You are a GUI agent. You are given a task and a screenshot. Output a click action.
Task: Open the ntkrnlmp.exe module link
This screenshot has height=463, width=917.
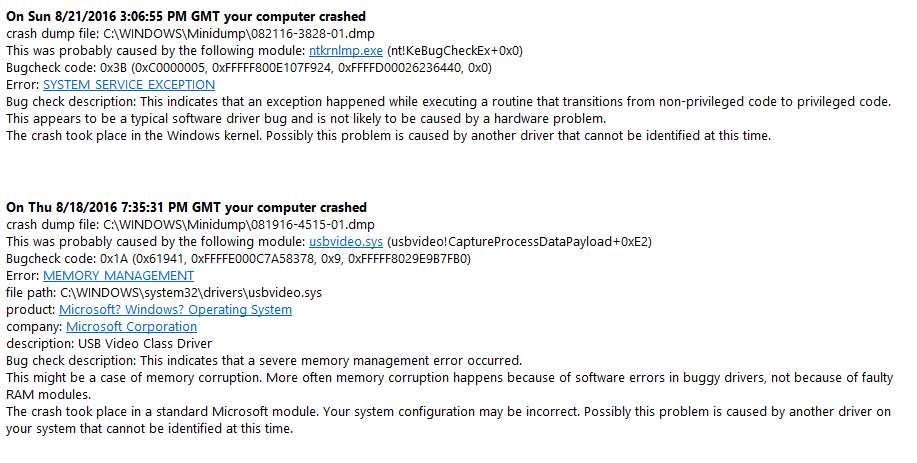(346, 51)
